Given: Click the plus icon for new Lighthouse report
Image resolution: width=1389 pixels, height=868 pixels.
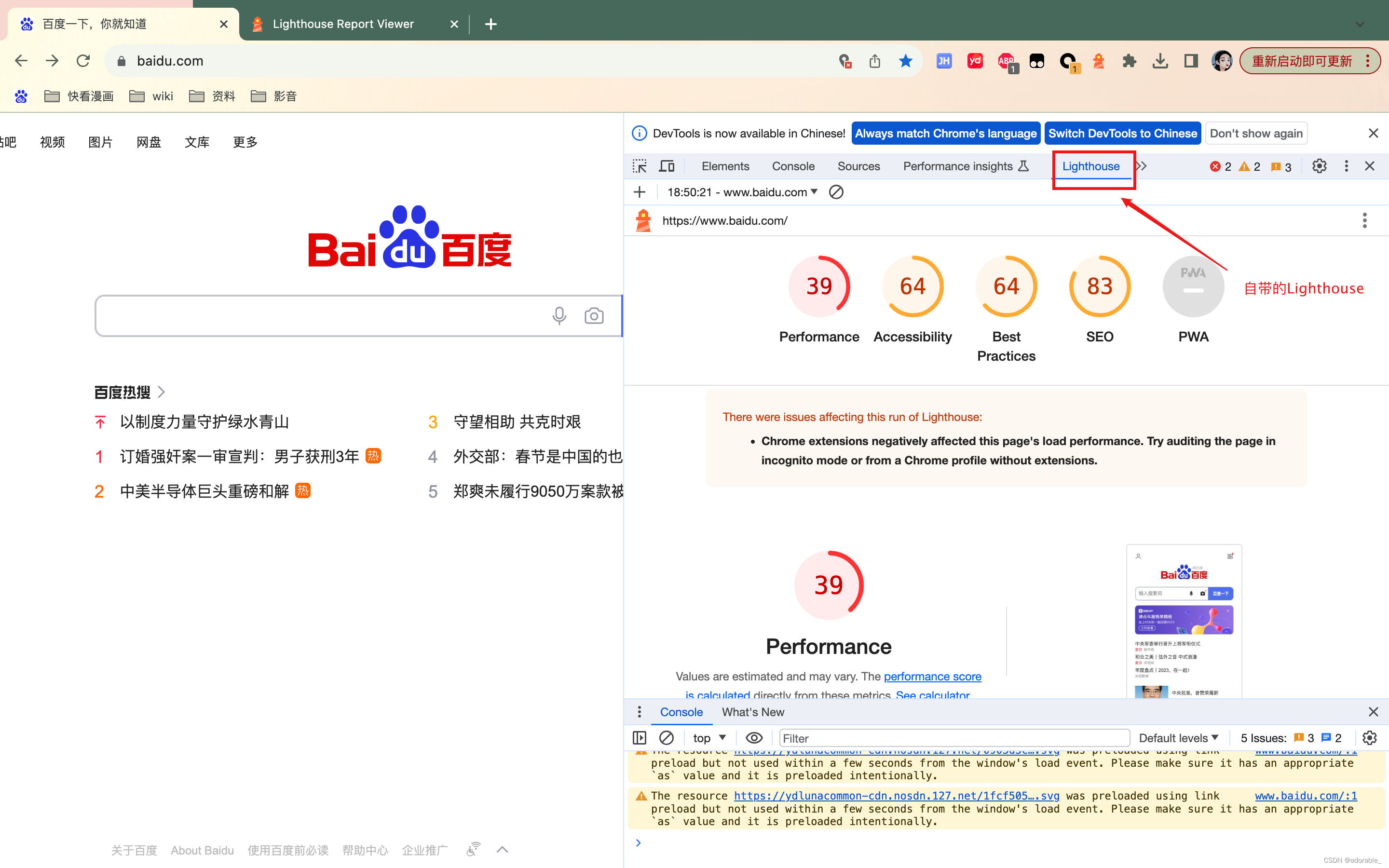Looking at the screenshot, I should click(x=640, y=192).
